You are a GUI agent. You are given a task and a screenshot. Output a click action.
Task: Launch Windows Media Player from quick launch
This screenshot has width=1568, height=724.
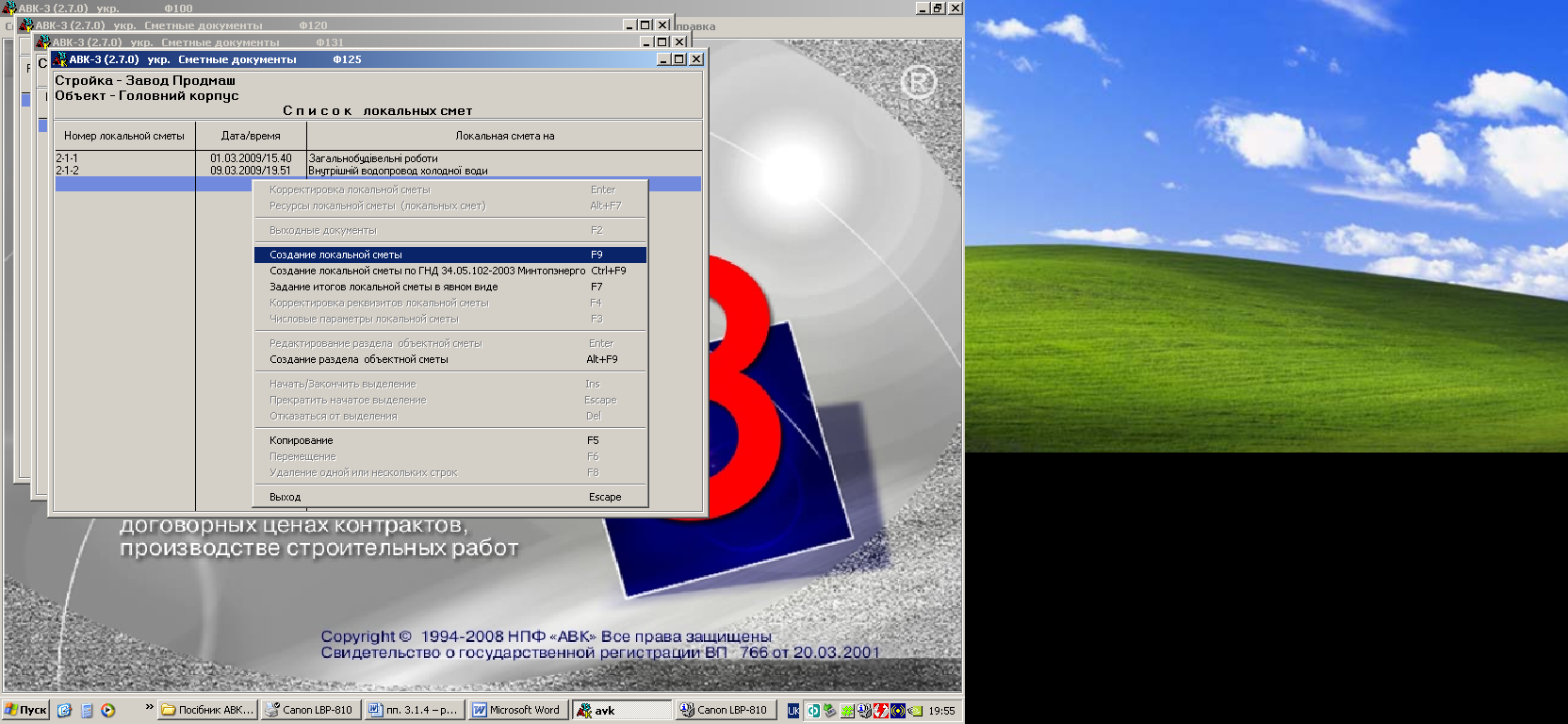108,710
